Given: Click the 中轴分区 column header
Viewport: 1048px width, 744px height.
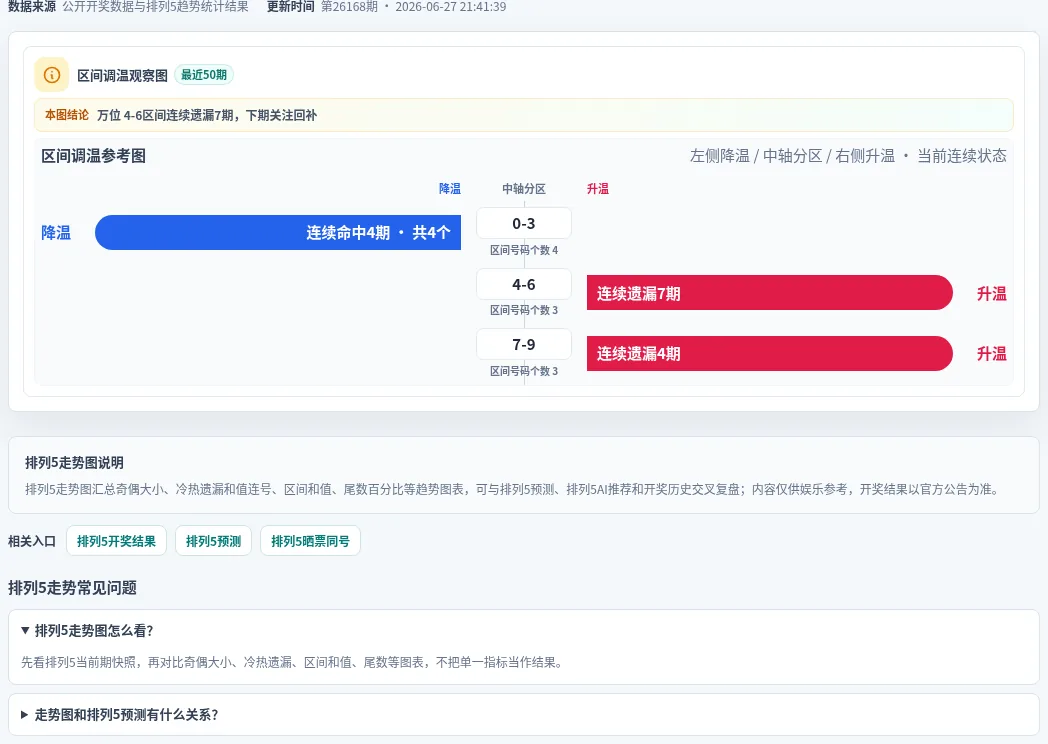Looking at the screenshot, I should [524, 189].
